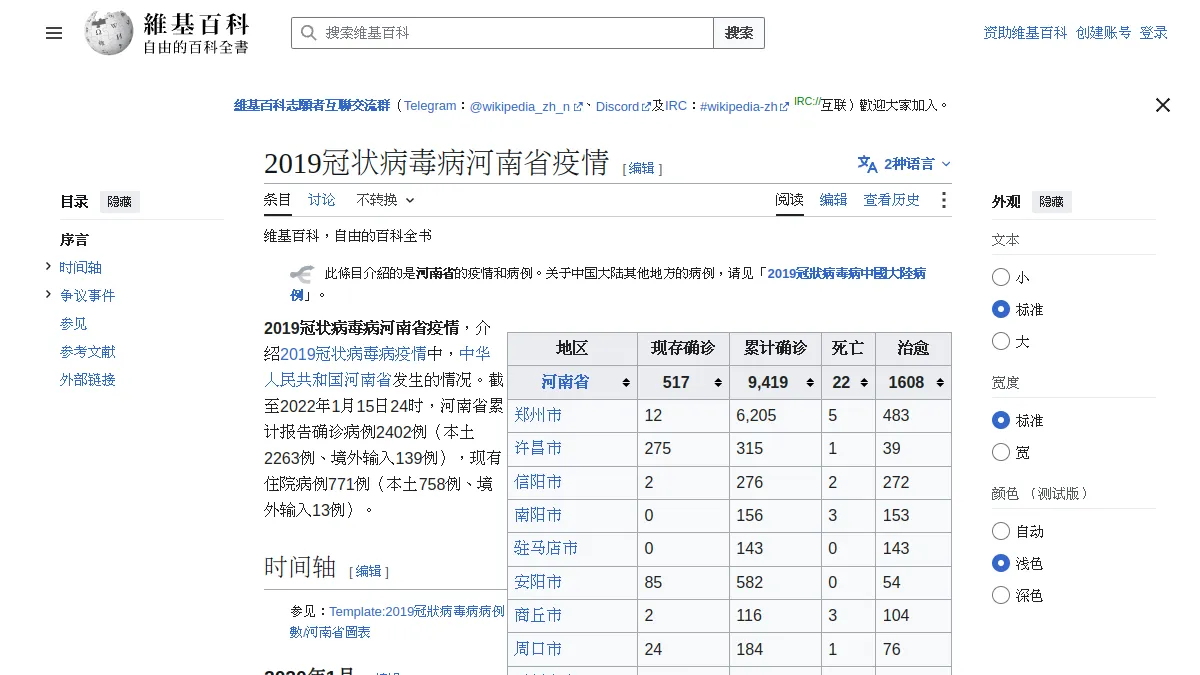Open the 信阳市 table link
The image size is (1200, 675).
pos(538,482)
